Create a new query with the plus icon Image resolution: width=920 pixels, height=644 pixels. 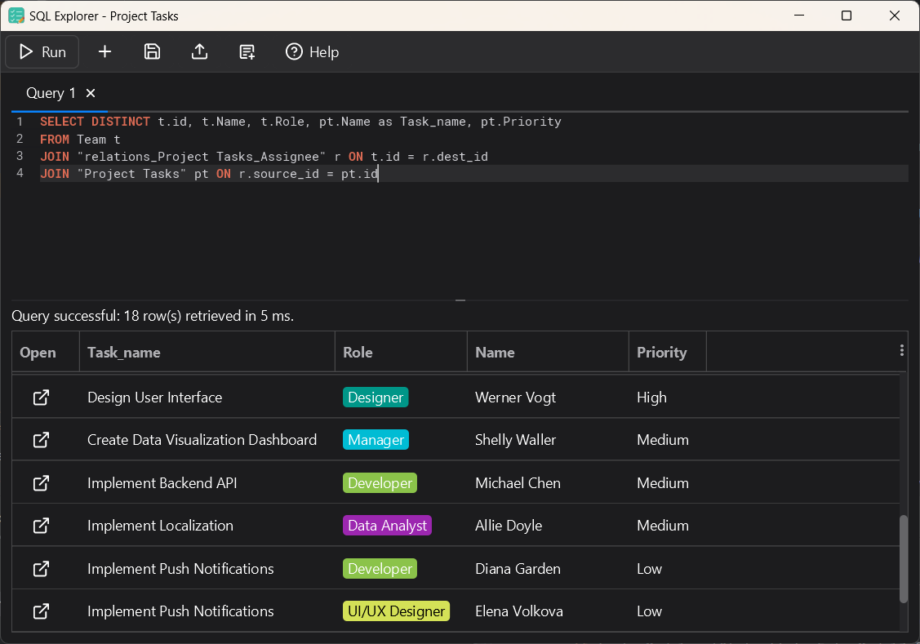point(104,51)
